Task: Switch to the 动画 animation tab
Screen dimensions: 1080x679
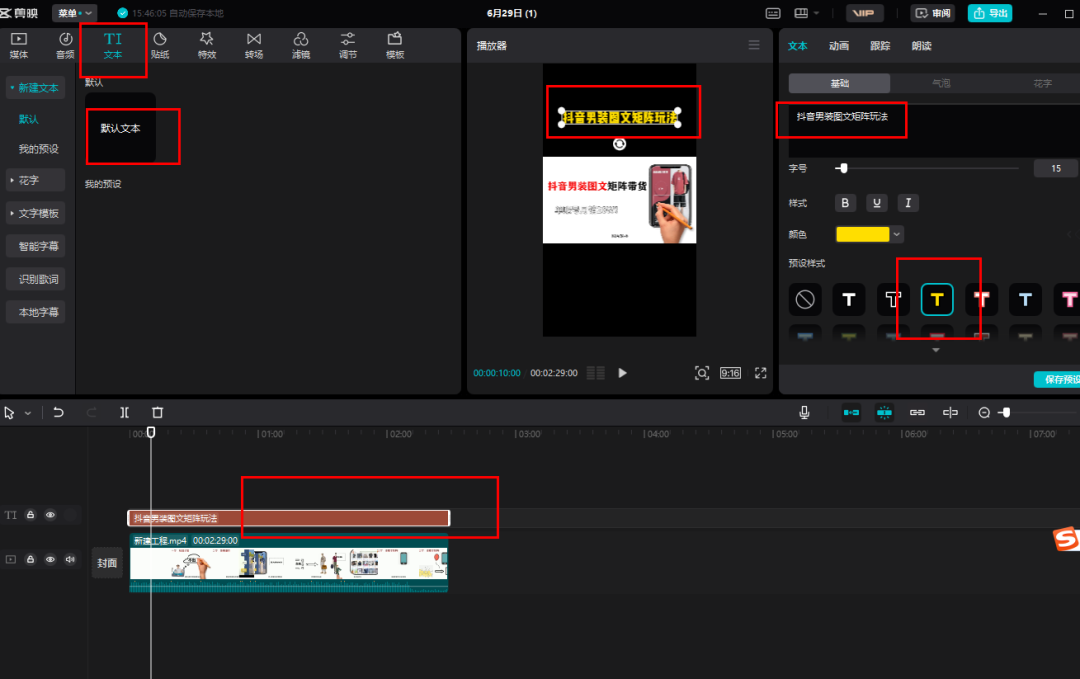Action: pos(839,46)
